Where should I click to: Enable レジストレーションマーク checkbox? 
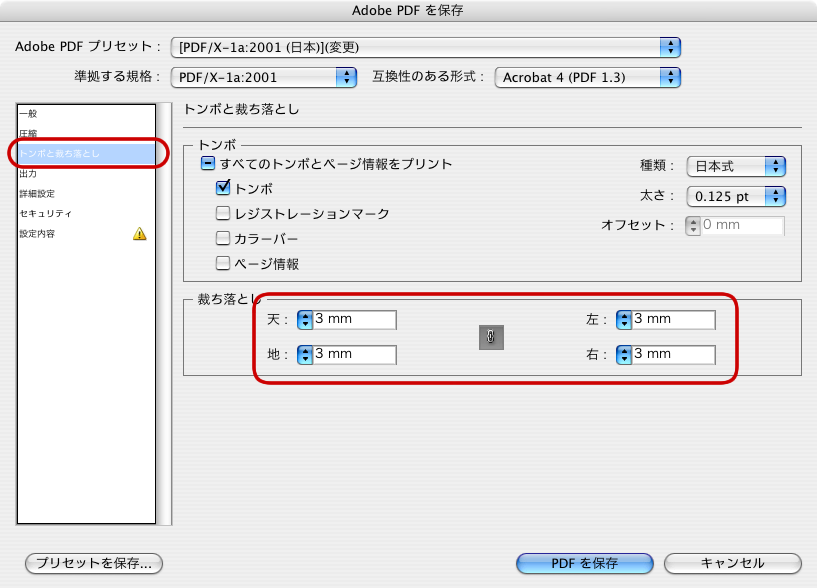(x=223, y=213)
